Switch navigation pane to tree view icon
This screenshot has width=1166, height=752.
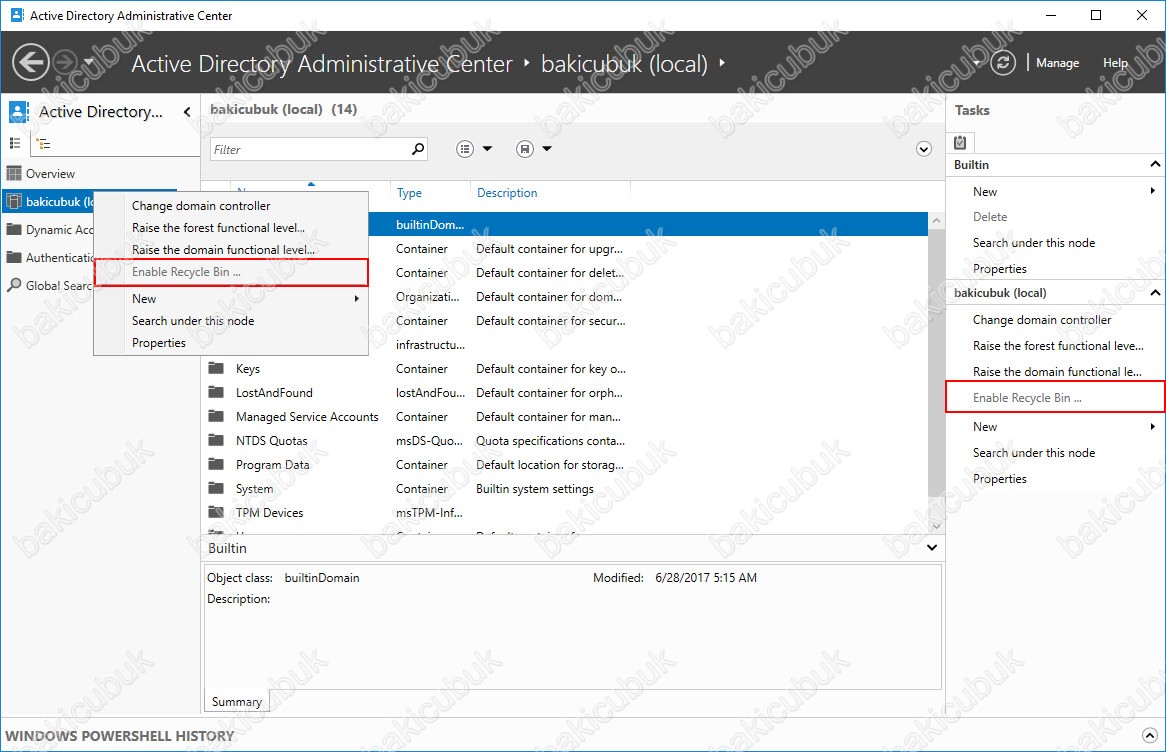pos(44,144)
